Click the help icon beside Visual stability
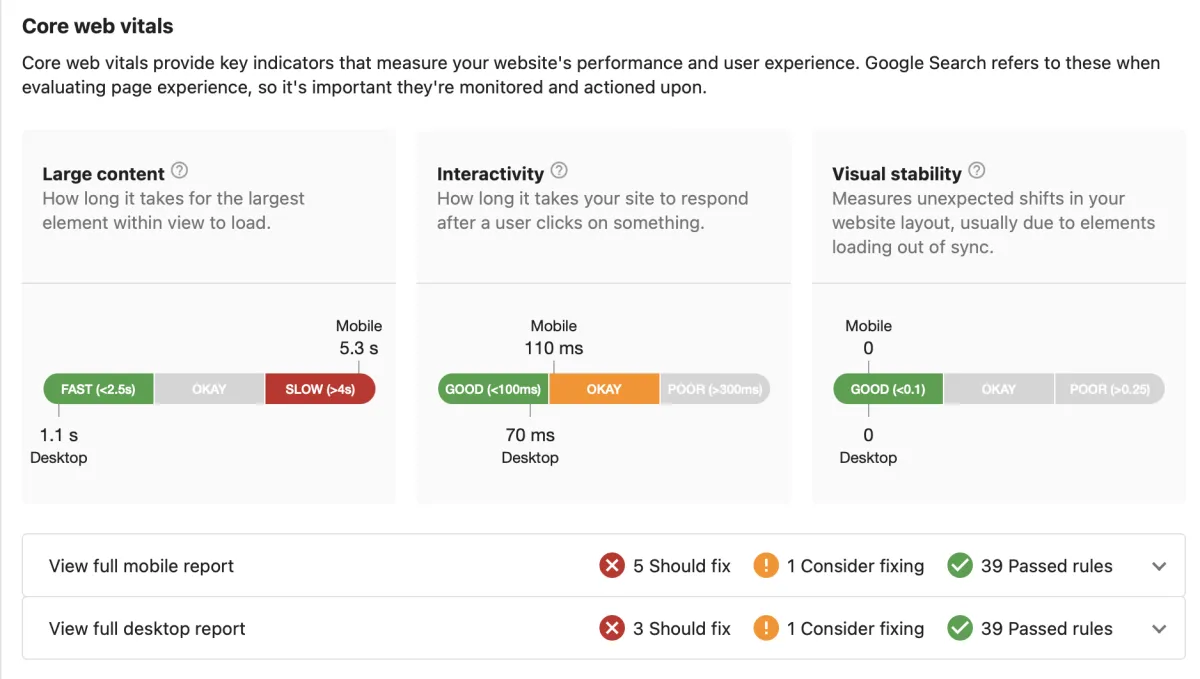1200x679 pixels. [977, 171]
